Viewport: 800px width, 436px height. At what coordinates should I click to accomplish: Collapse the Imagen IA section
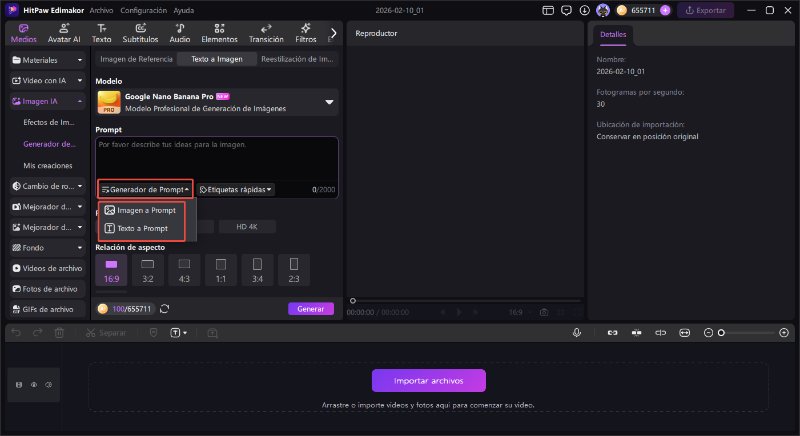pos(47,101)
